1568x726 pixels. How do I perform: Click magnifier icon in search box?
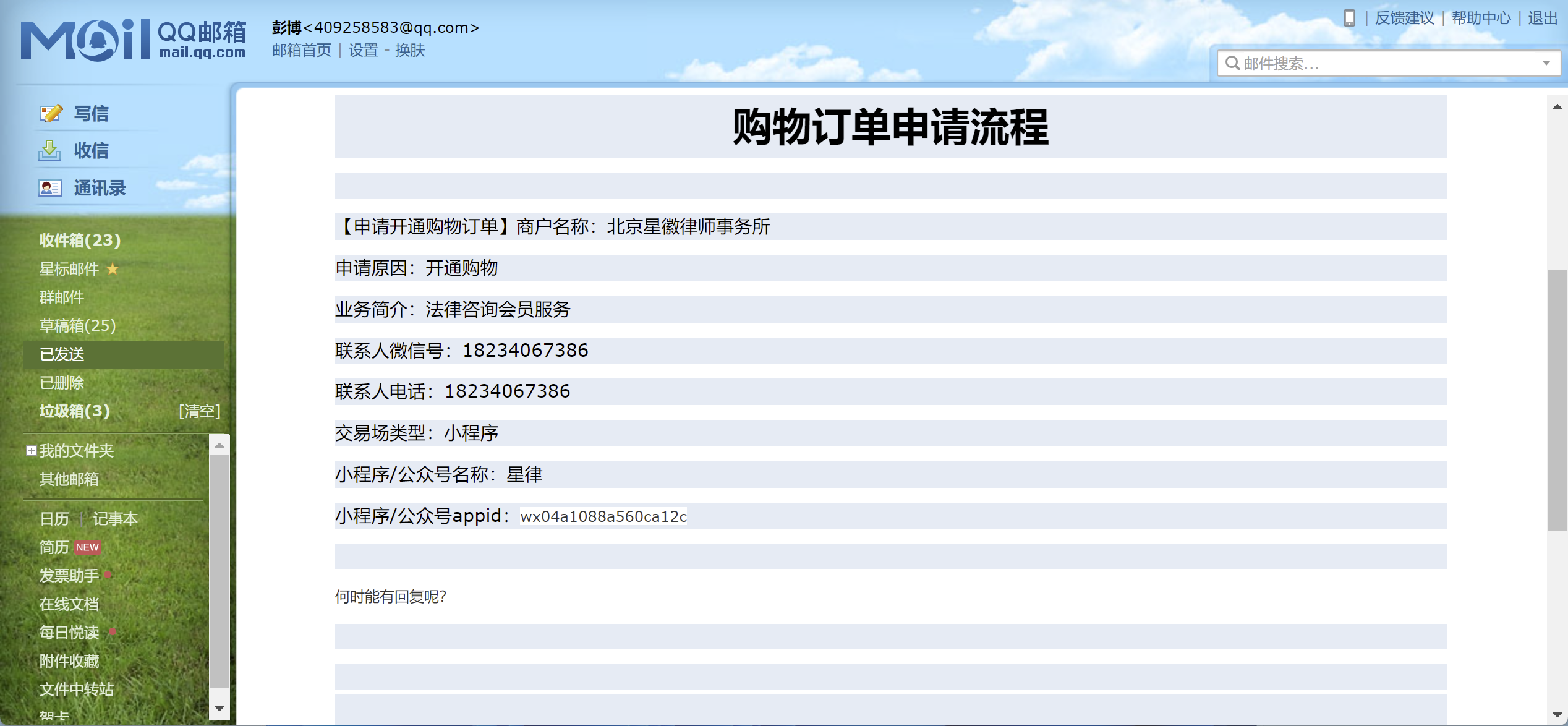pyautogui.click(x=1232, y=63)
